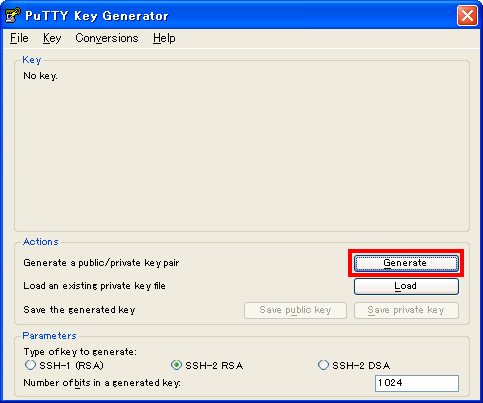
Task: Click the Save private key button
Action: (x=406, y=310)
